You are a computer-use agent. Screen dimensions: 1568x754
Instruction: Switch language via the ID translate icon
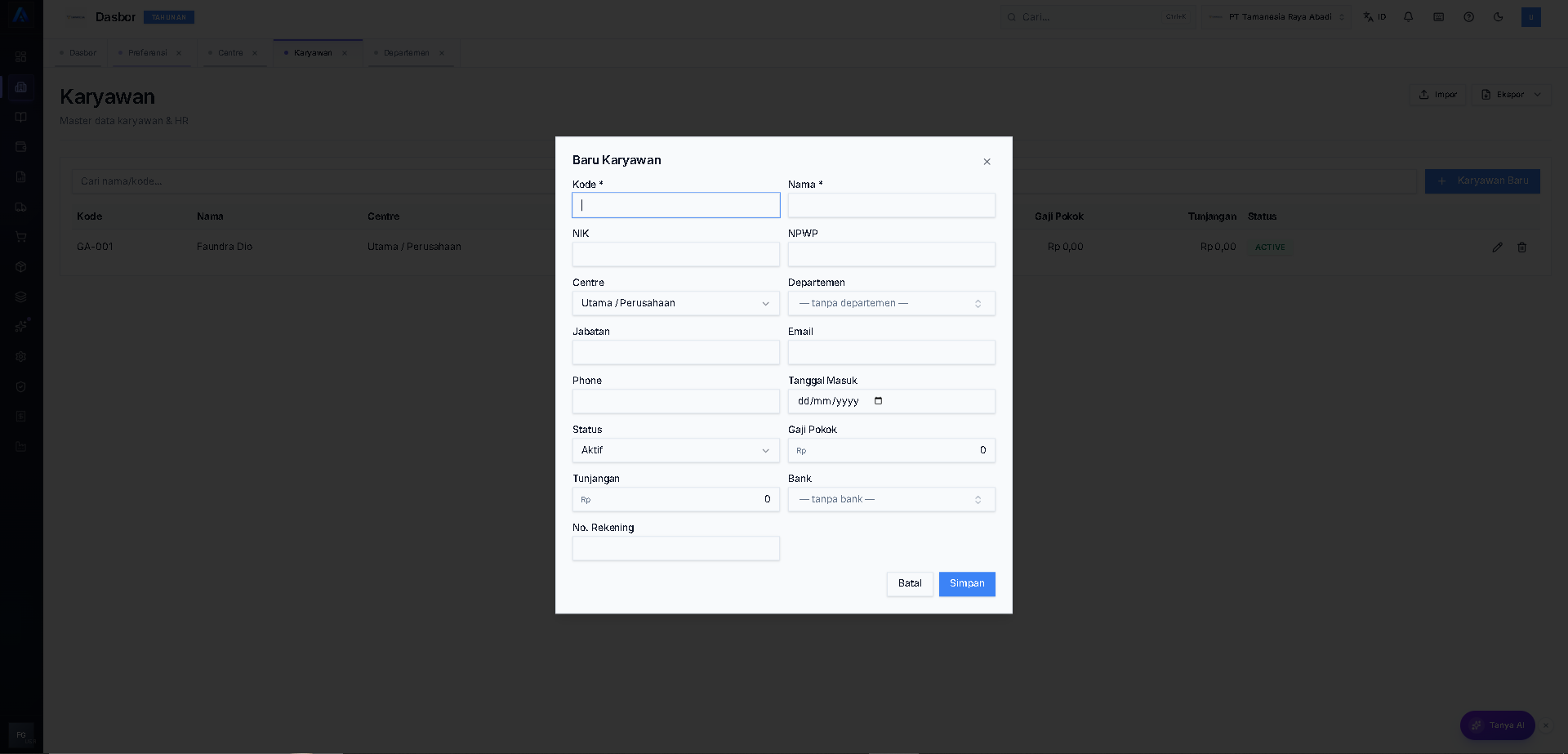pos(1374,17)
